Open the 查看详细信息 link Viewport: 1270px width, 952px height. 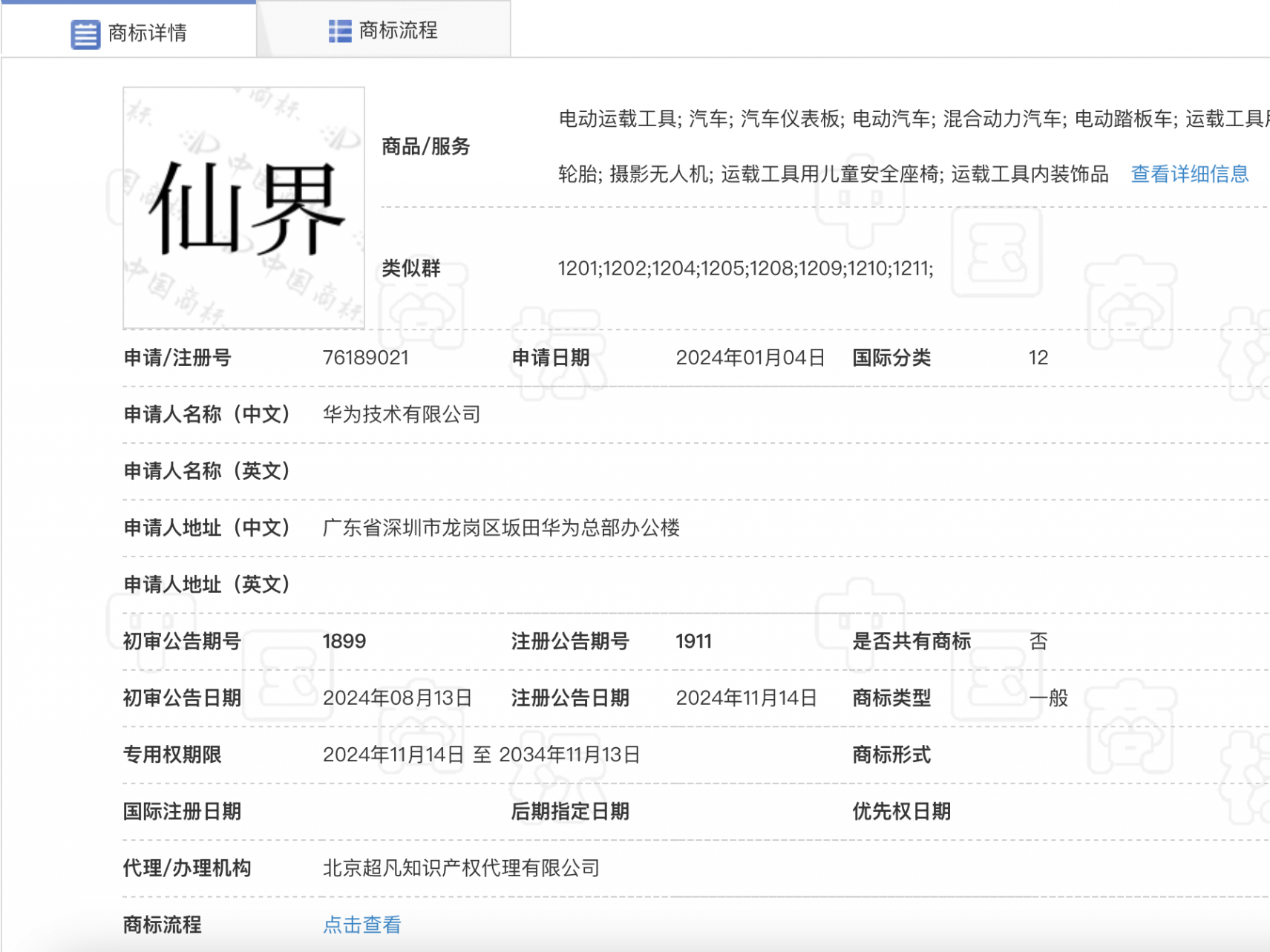(1189, 174)
